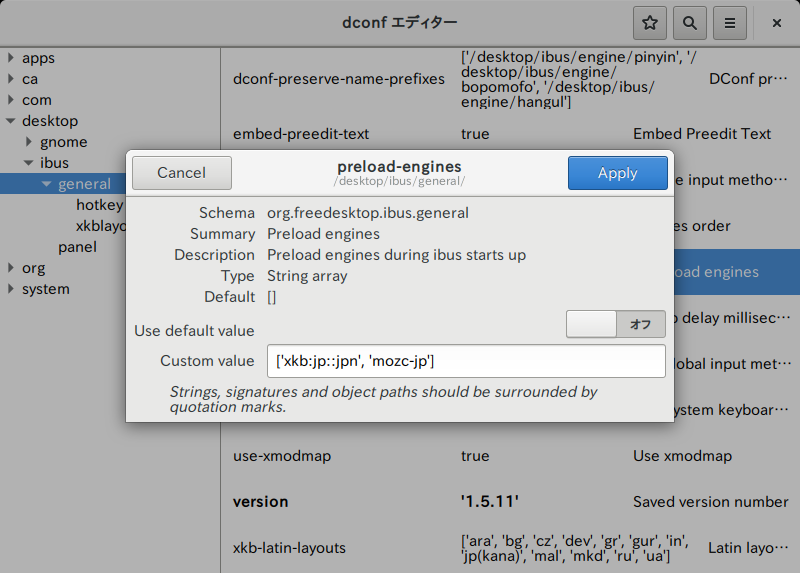Click the Cancel button

[x=182, y=173]
